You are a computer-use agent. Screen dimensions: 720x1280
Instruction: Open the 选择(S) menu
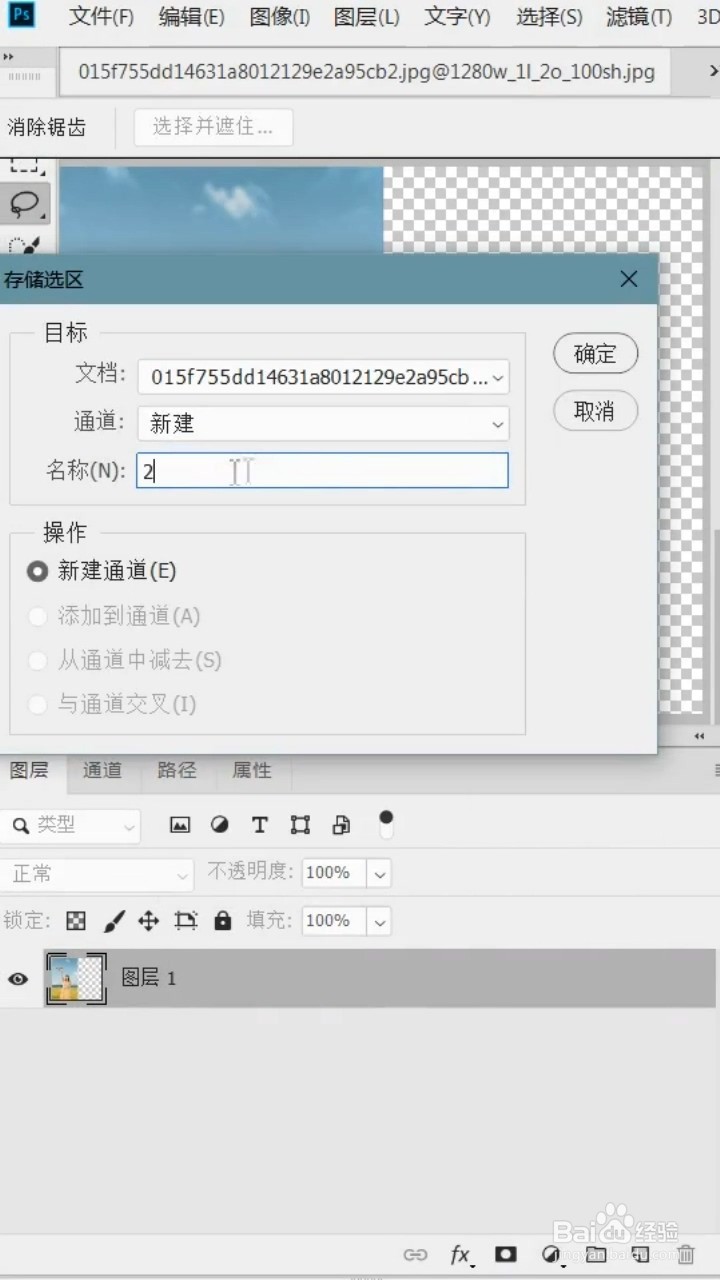tap(550, 17)
